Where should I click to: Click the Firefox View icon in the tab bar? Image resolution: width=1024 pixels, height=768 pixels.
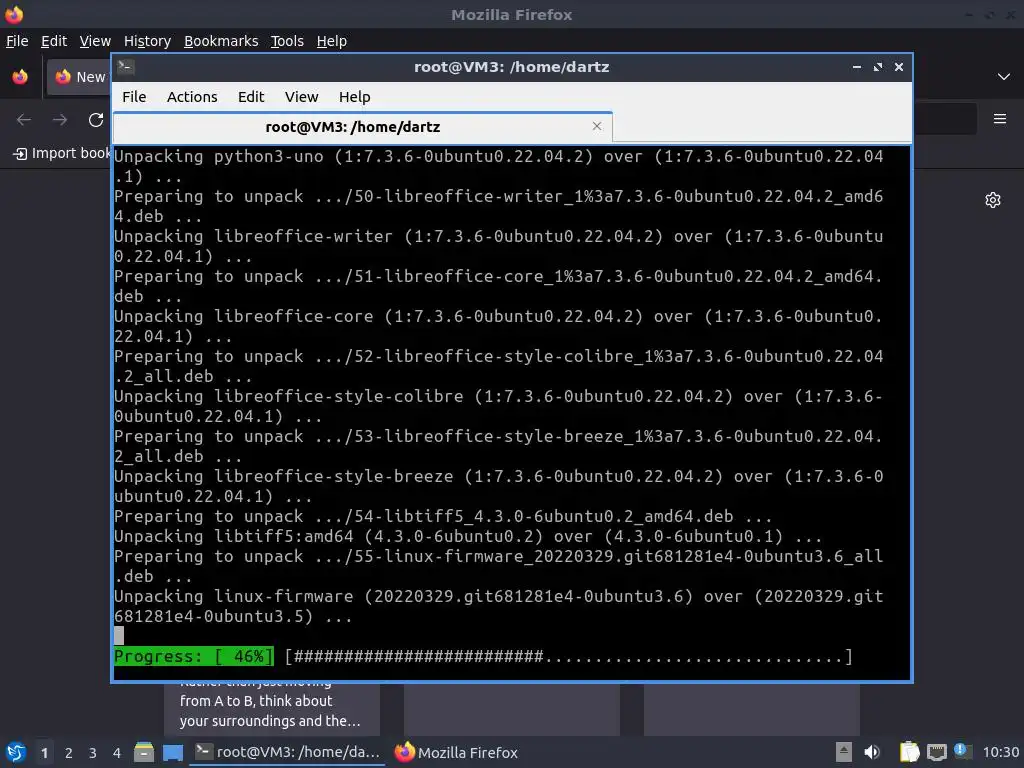pos(20,77)
